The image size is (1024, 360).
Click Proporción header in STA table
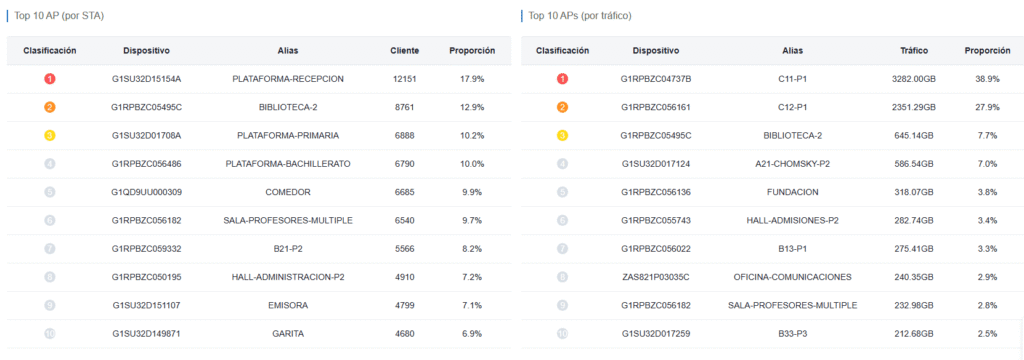(x=472, y=50)
